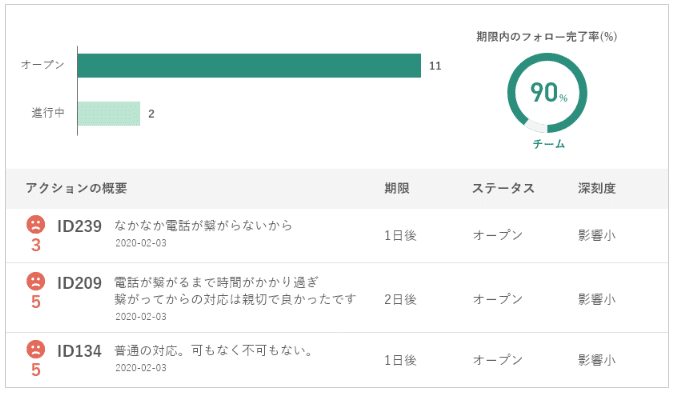Click the sad face icon for ID209
The image size is (674, 393).
[x=36, y=281]
